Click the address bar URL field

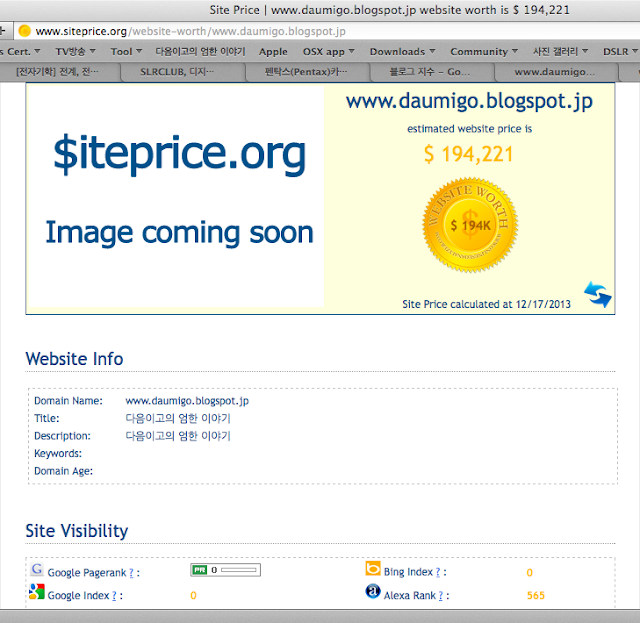327,31
